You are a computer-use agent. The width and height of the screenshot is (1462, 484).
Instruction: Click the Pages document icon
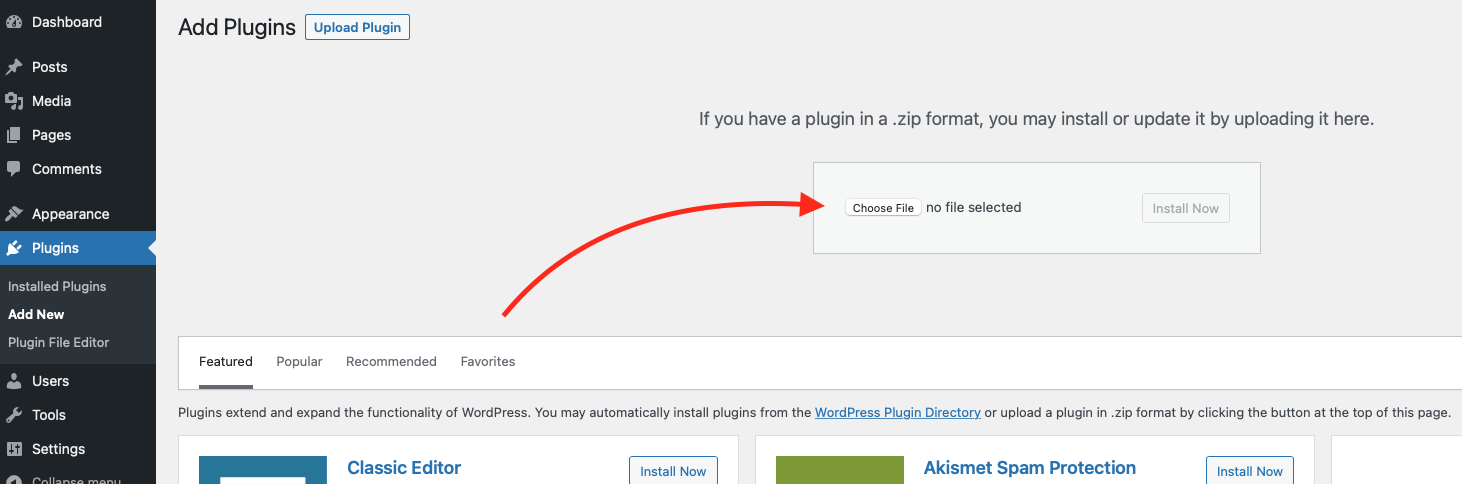(x=14, y=135)
